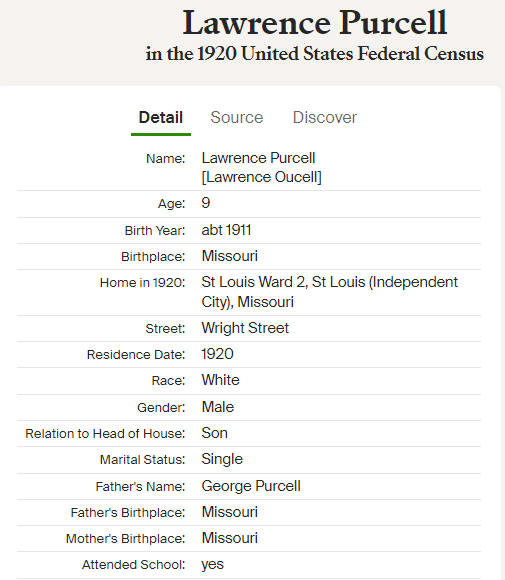The width and height of the screenshot is (505, 580).
Task: Click the relation value Son
Action: pos(214,433)
